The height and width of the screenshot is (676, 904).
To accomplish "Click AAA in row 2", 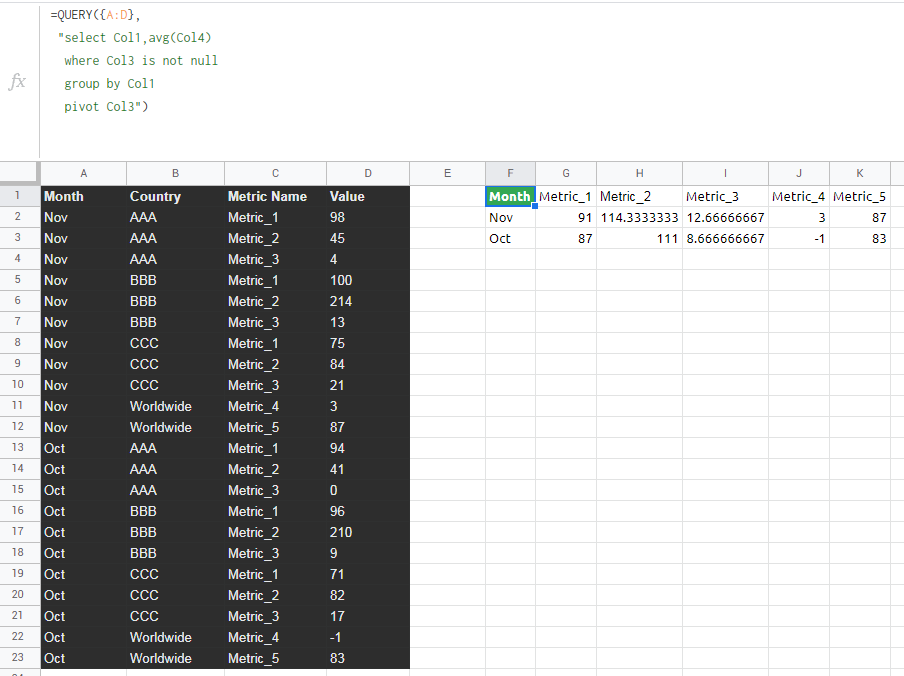I will coord(175,217).
